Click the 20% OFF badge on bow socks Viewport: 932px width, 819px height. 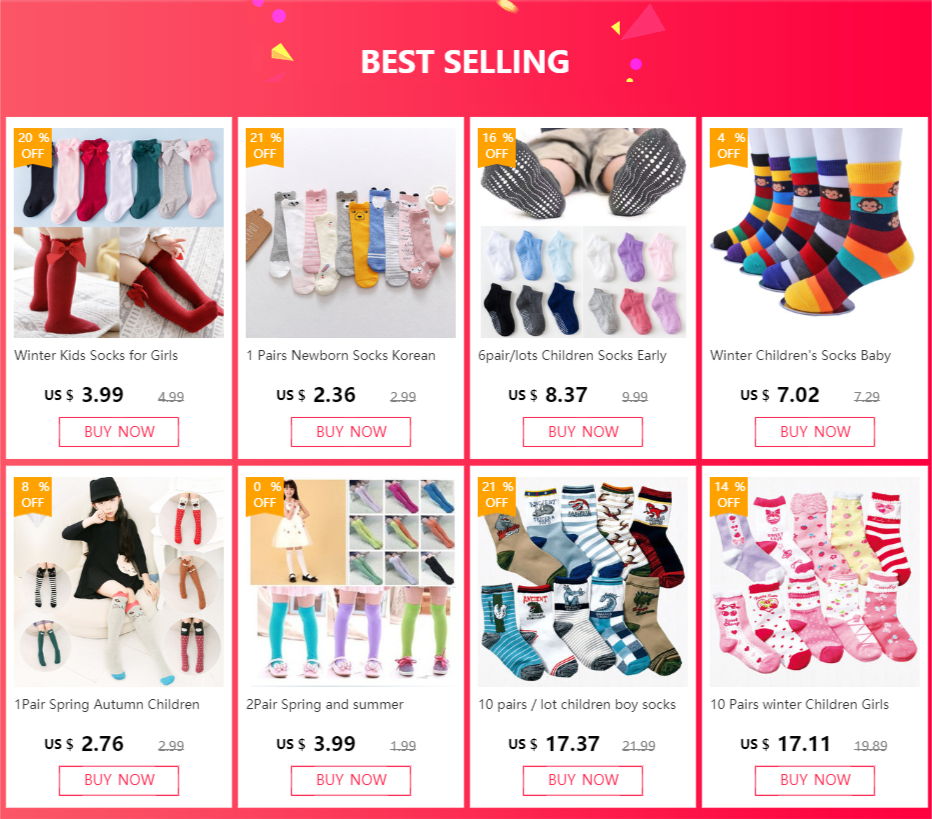[x=33, y=147]
